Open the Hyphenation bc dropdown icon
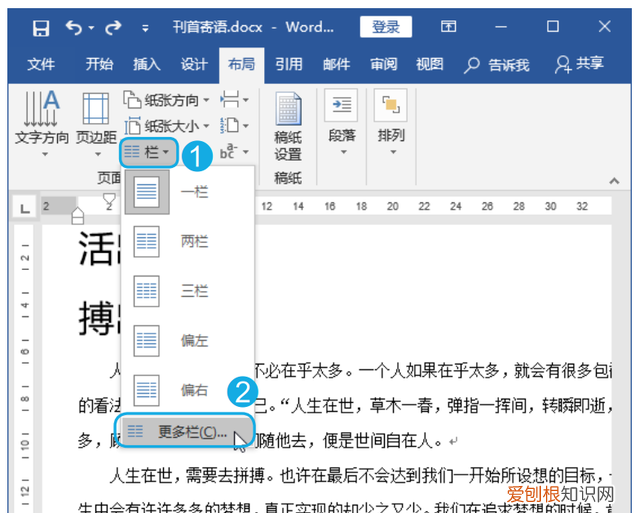The image size is (640, 513). pos(234,151)
